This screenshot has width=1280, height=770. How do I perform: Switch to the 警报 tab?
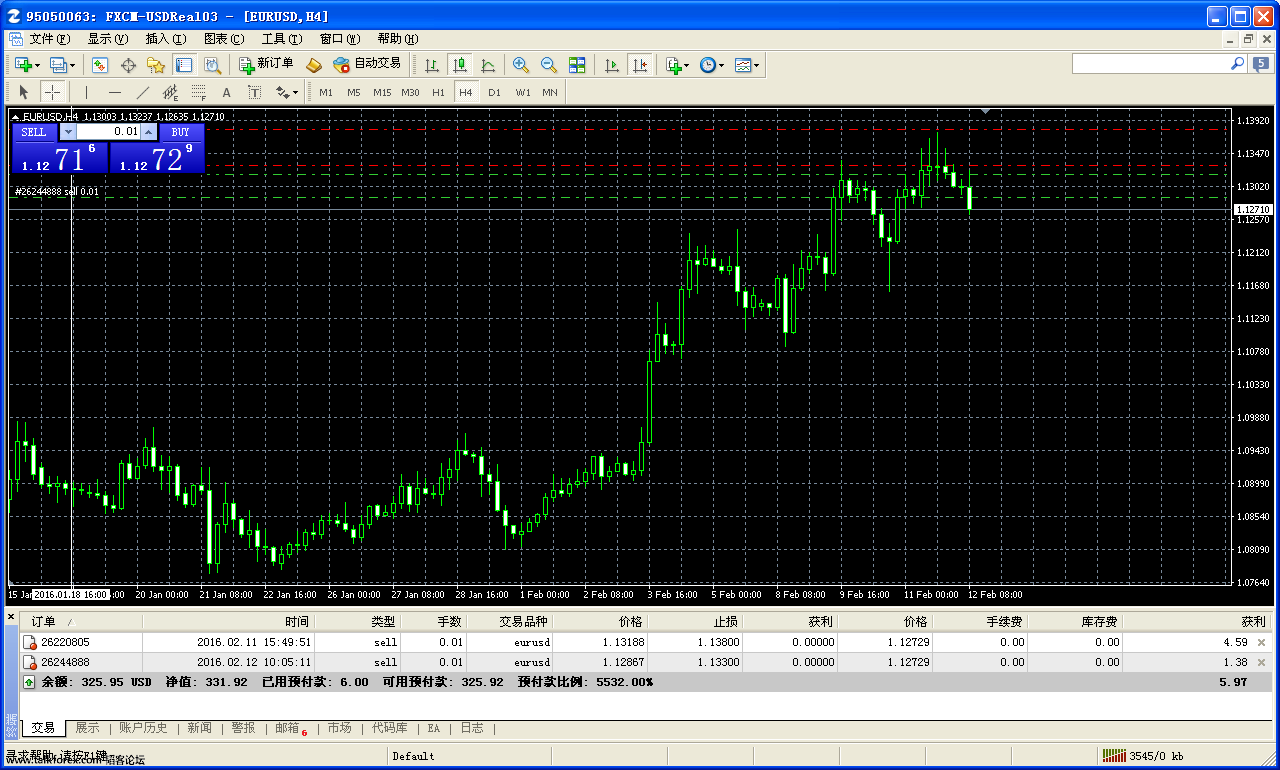pos(243,728)
